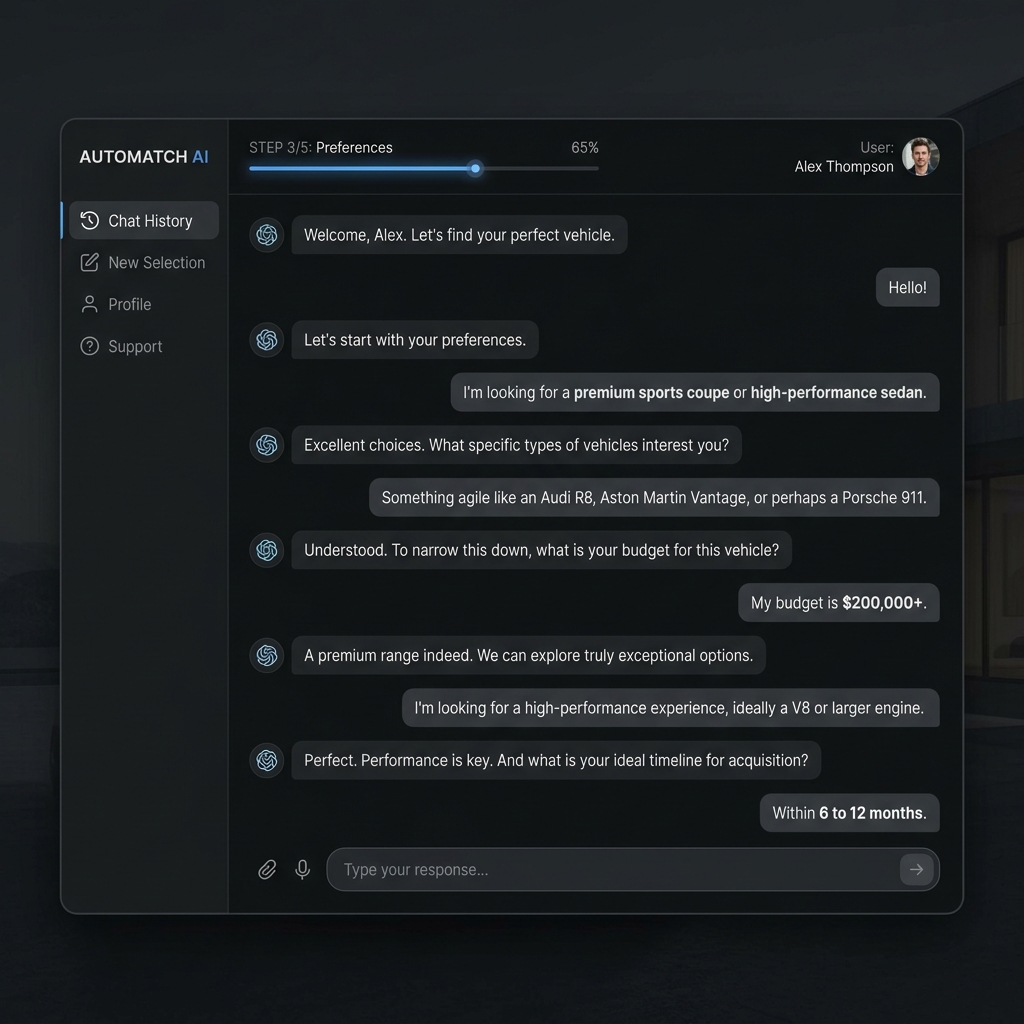The width and height of the screenshot is (1024, 1024).
Task: Click the AI assistant icon beside the welcome message
Action: [266, 234]
